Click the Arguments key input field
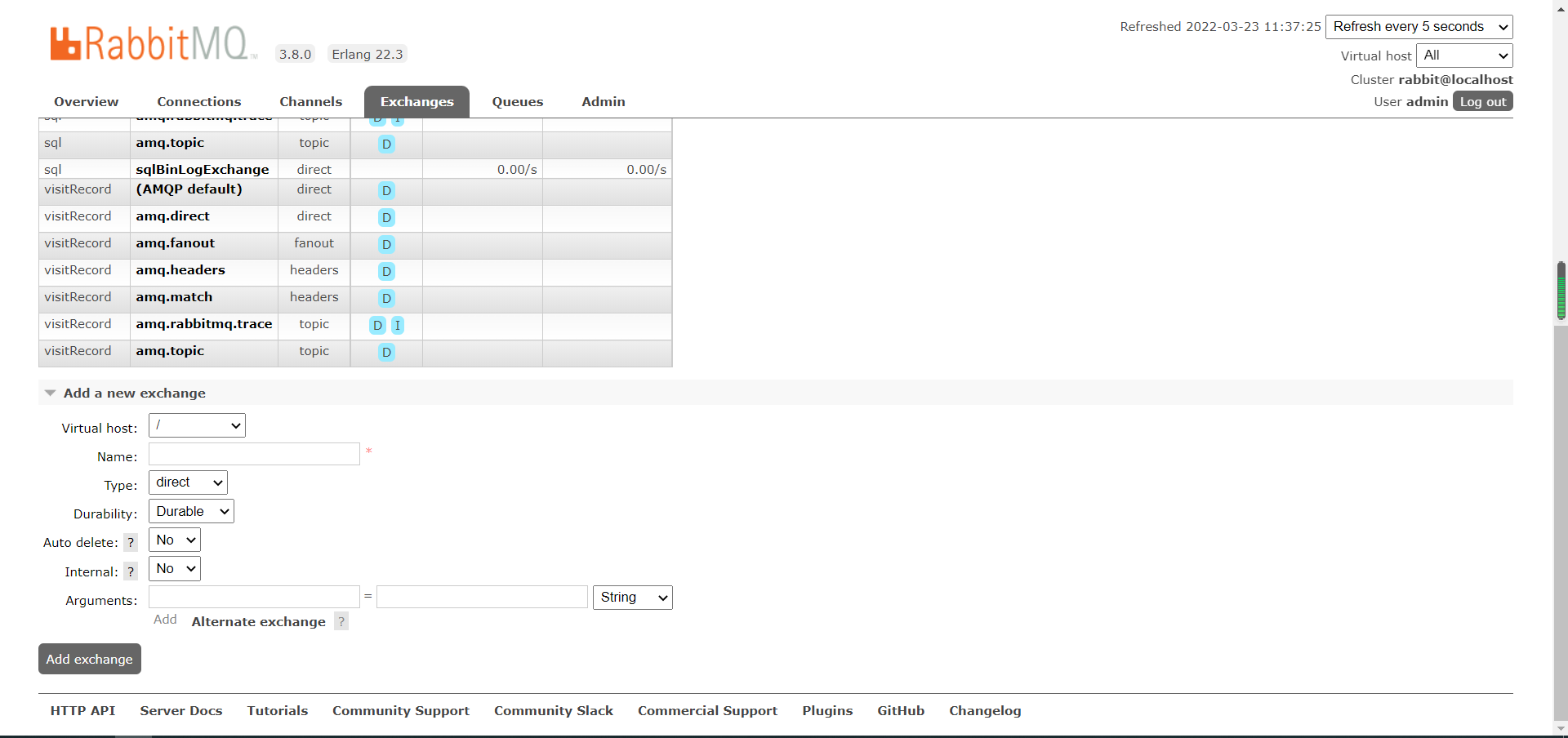 [x=254, y=597]
